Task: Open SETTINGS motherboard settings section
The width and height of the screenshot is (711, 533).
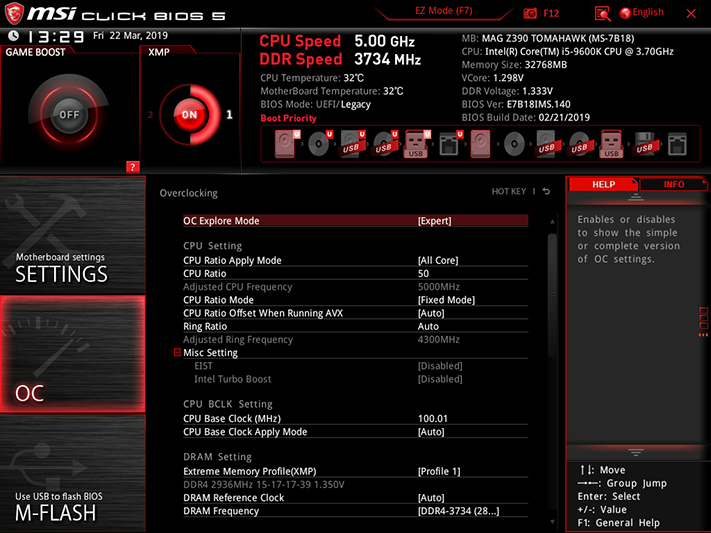Action: (x=73, y=235)
